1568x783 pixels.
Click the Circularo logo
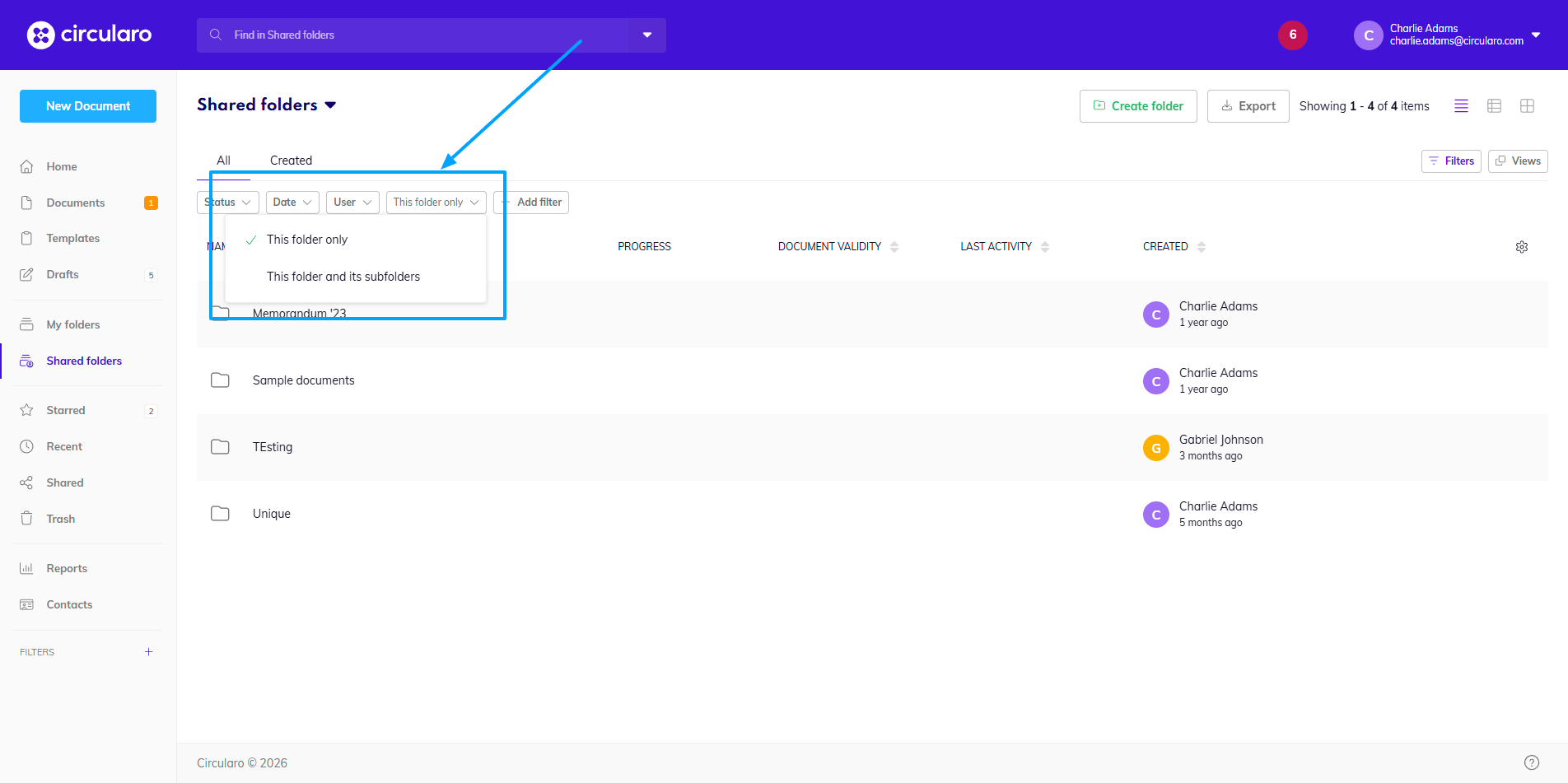[x=89, y=35]
